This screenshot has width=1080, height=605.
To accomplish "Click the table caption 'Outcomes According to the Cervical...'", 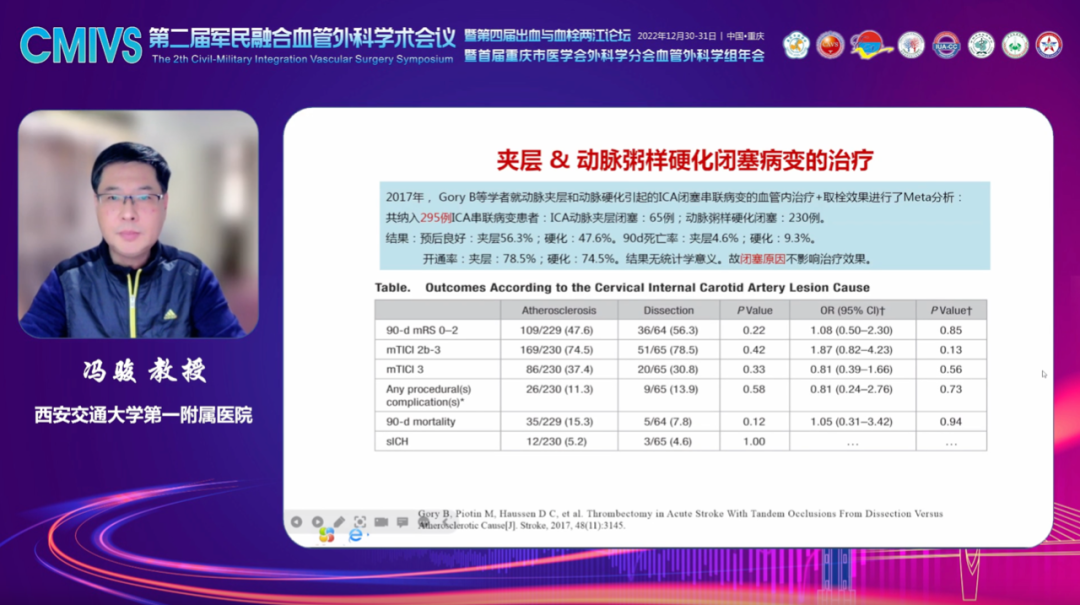I will tap(647, 287).
